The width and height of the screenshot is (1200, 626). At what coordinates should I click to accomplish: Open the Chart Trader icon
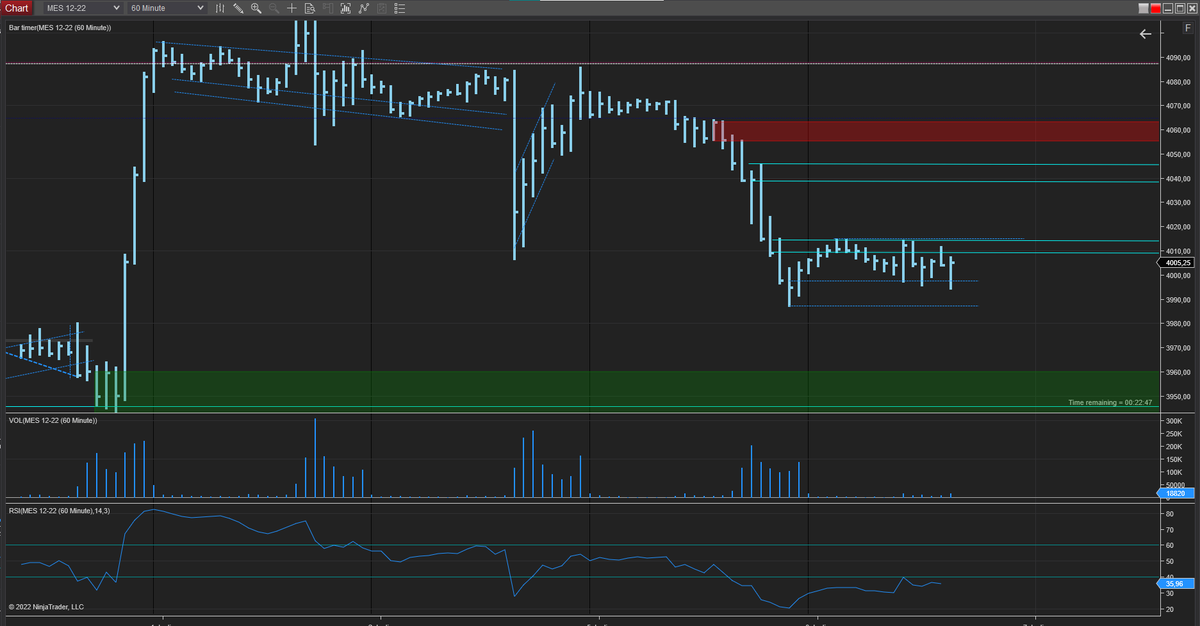pyautogui.click(x=327, y=8)
